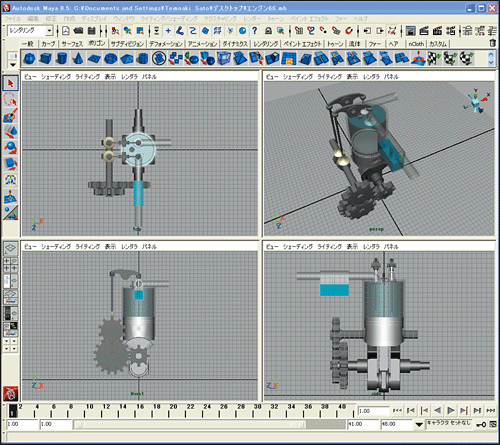Open the ウィンドウ menu in menu bar

[123, 19]
